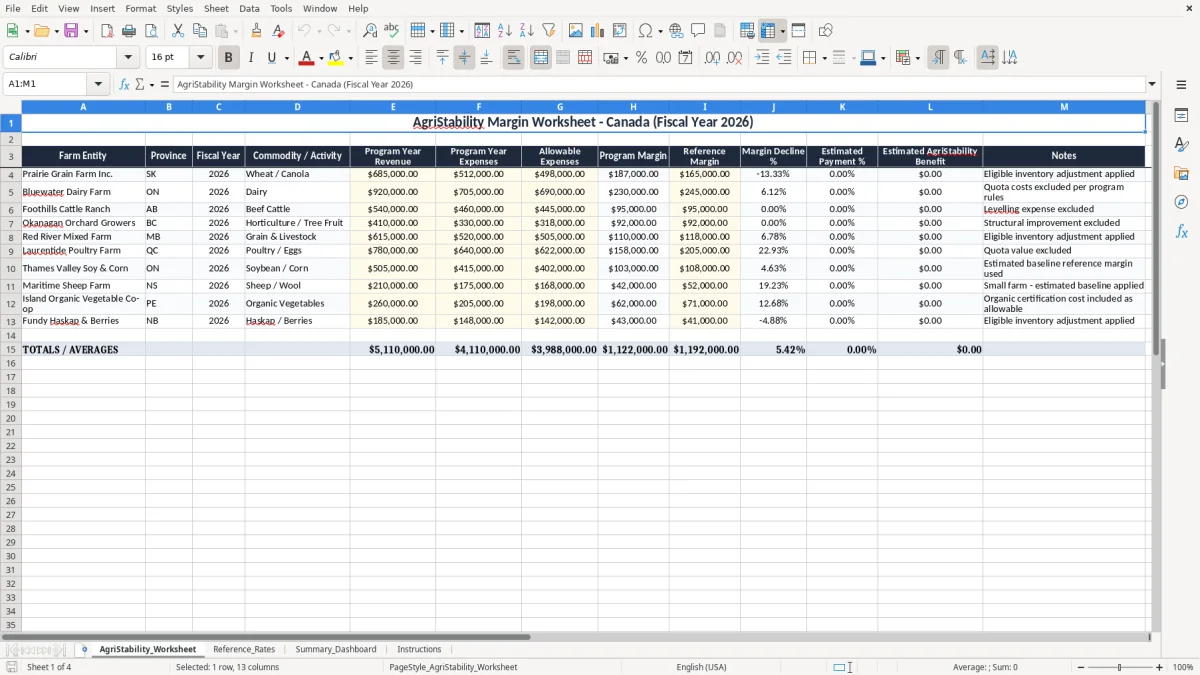Toggle Align Right
Screen dimensions: 1200x675
click(415, 57)
